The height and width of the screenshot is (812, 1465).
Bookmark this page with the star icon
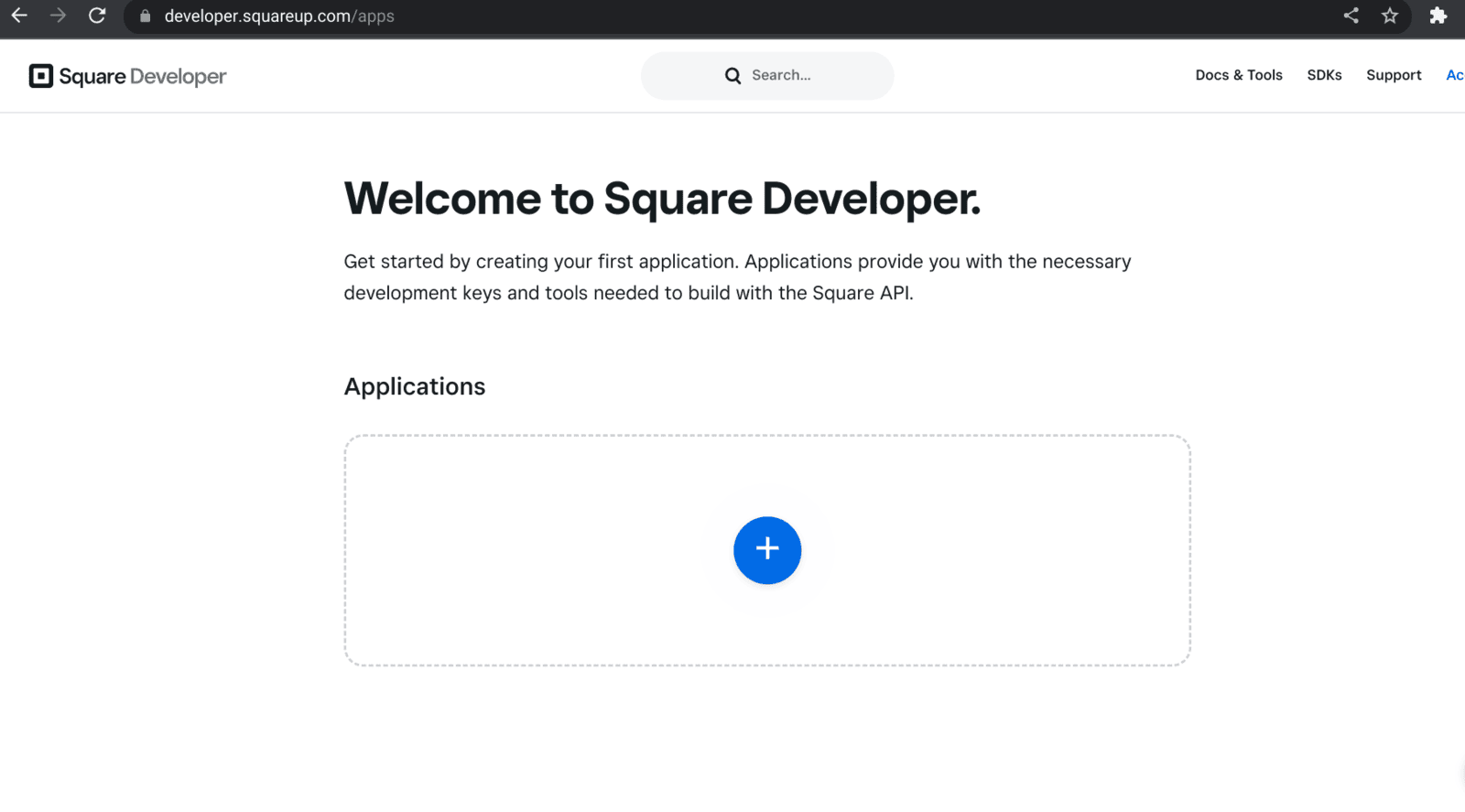(1390, 16)
